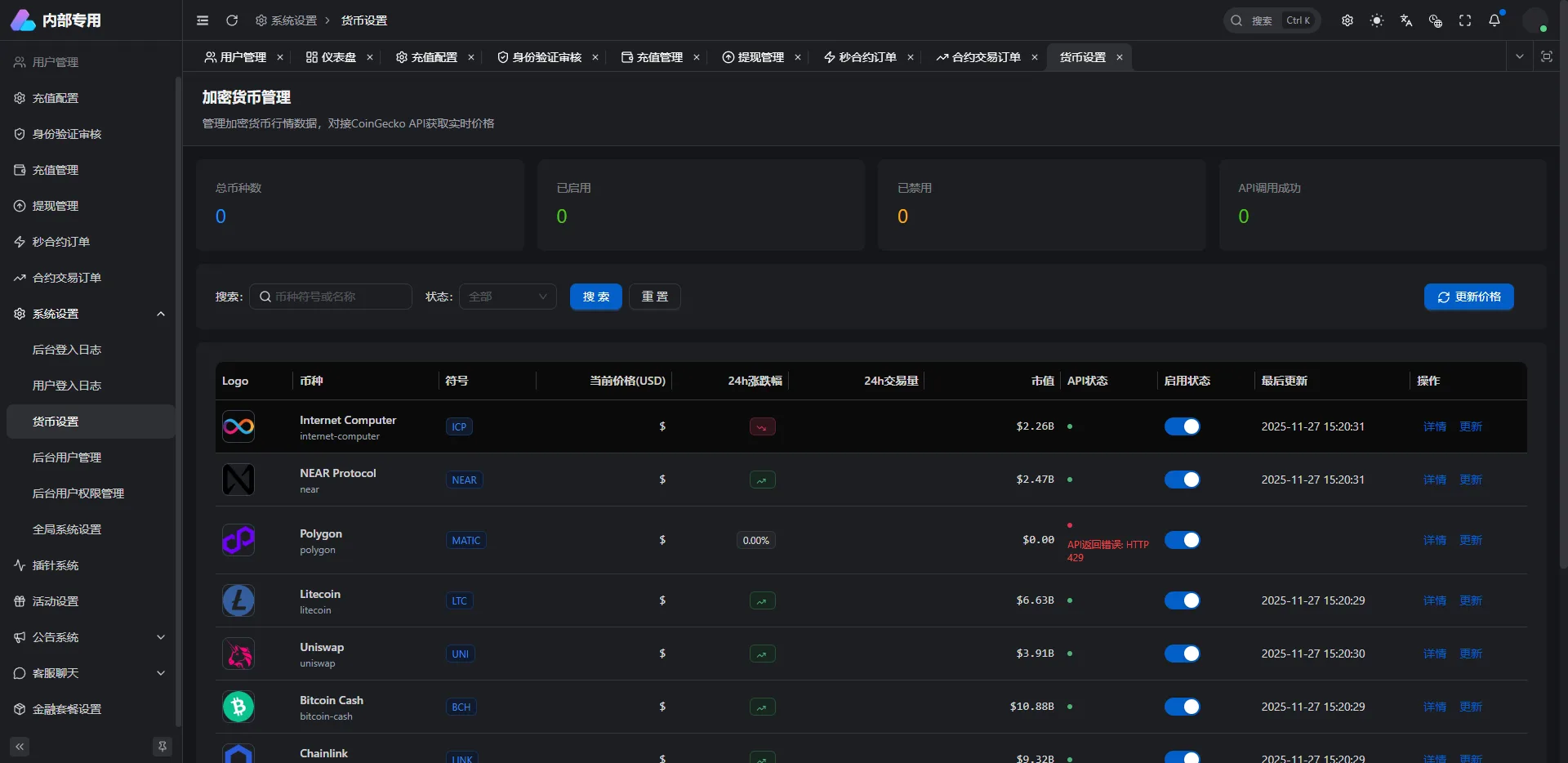Switch to the 仪表盘 tab
The image size is (1568, 763).
click(x=332, y=57)
